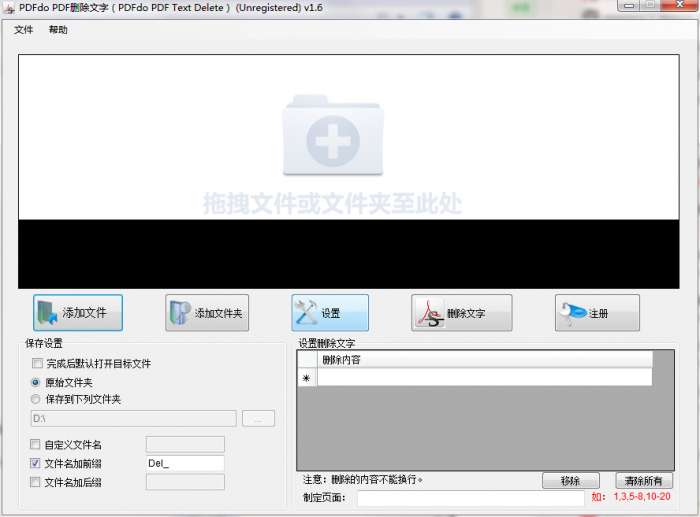
Task: Click the empty 删除内容 row cell
Action: click(484, 378)
